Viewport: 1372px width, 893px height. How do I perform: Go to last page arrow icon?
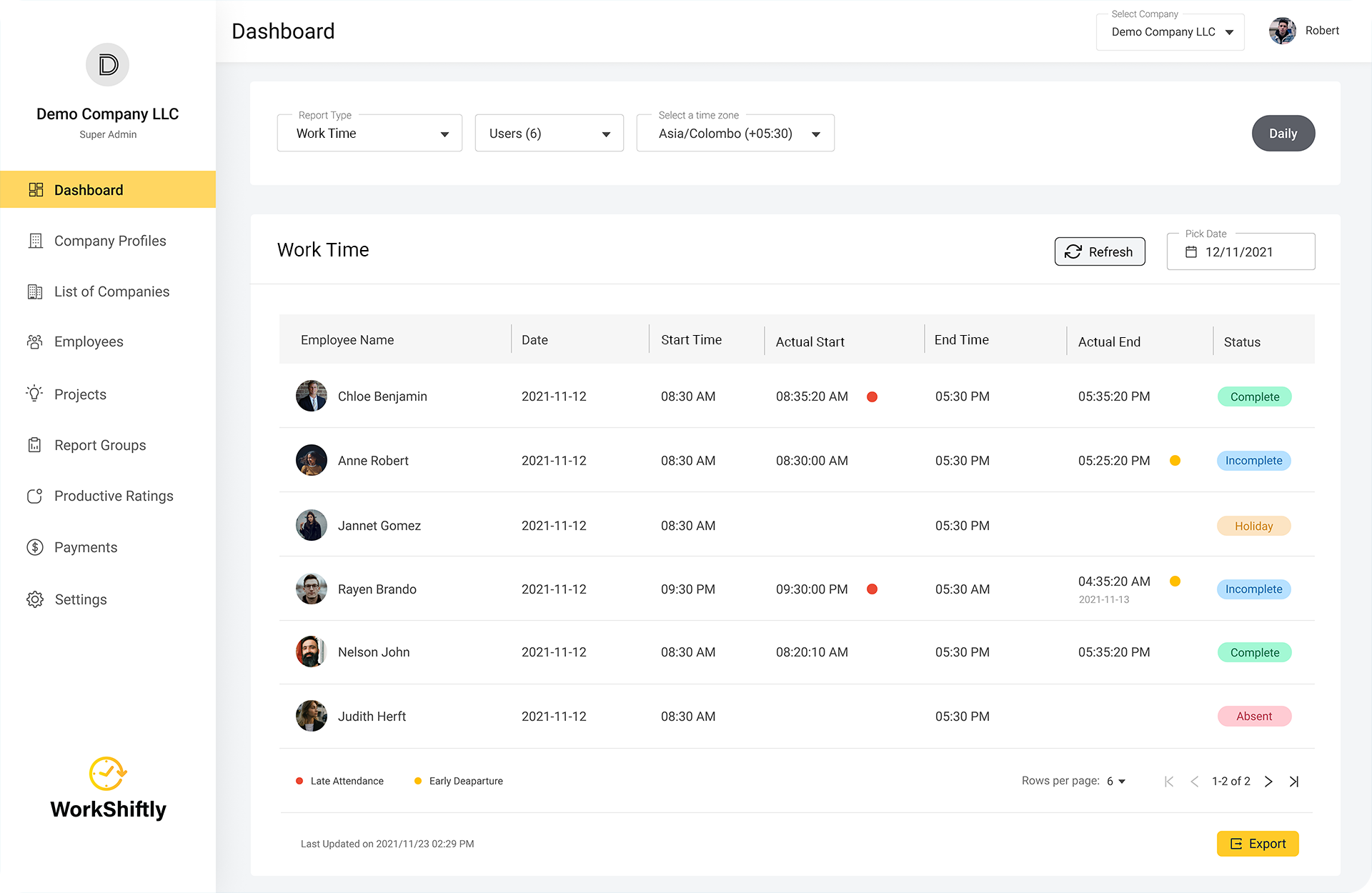[1294, 782]
